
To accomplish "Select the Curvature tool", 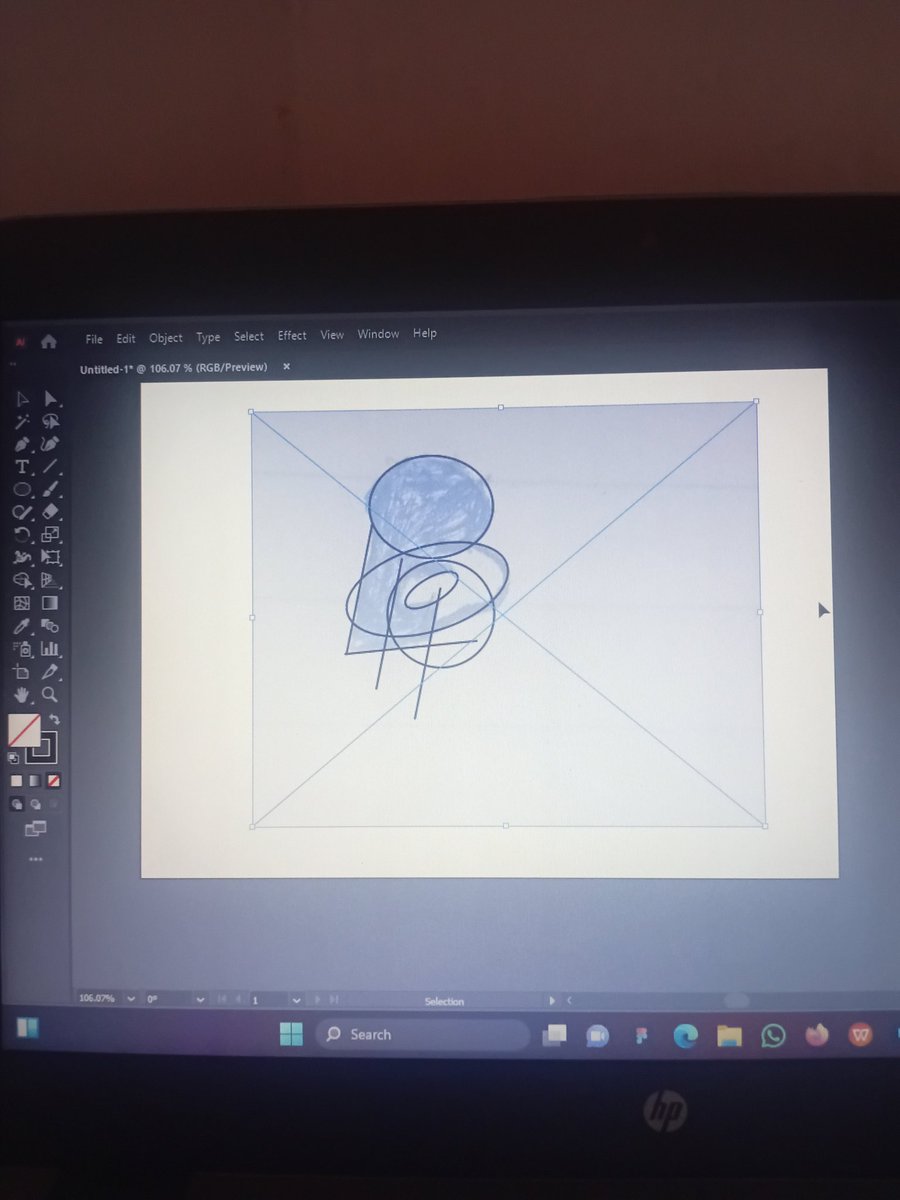I will point(51,444).
